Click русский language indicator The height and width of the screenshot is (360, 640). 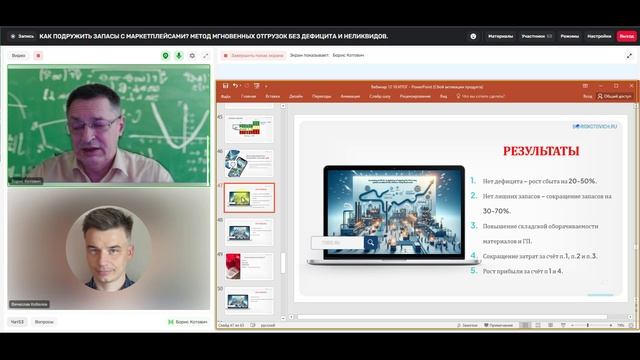(x=268, y=325)
